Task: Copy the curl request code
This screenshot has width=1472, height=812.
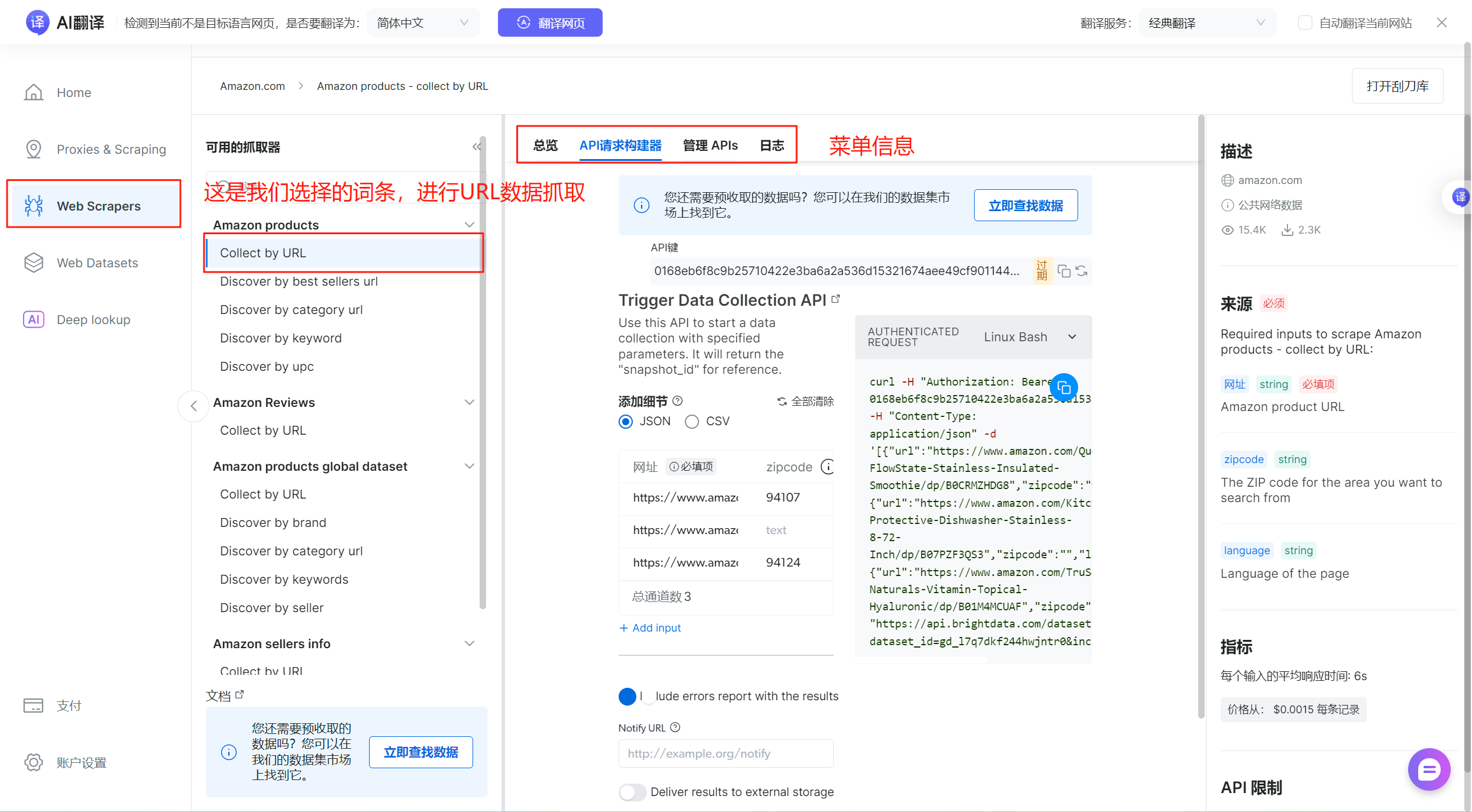Action: 1064,388
